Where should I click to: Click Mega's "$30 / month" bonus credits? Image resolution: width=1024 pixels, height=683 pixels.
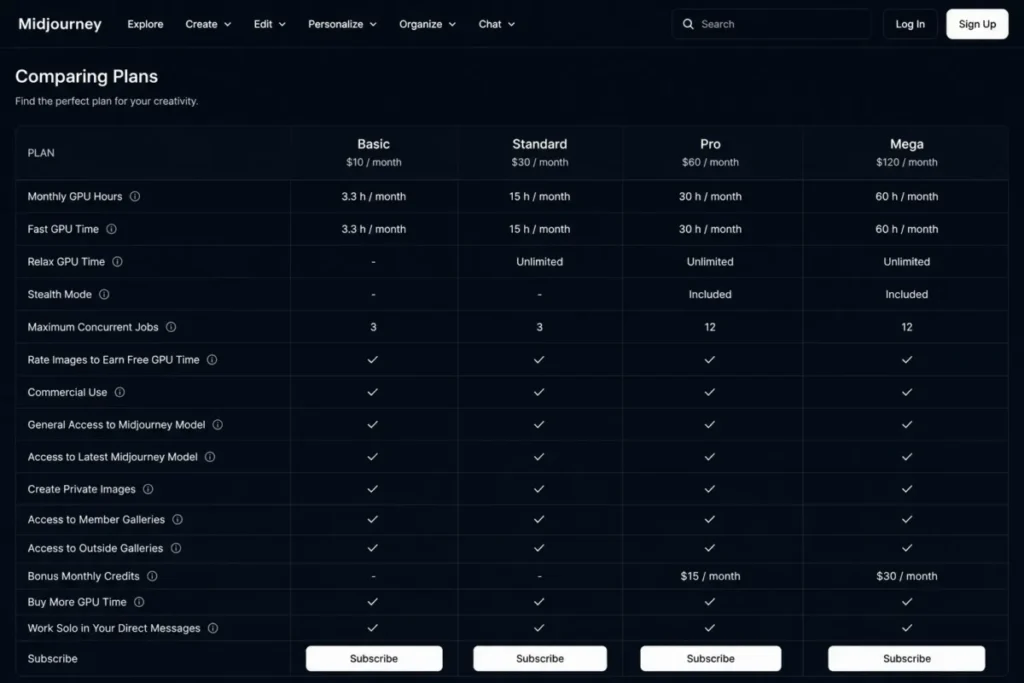(x=906, y=577)
